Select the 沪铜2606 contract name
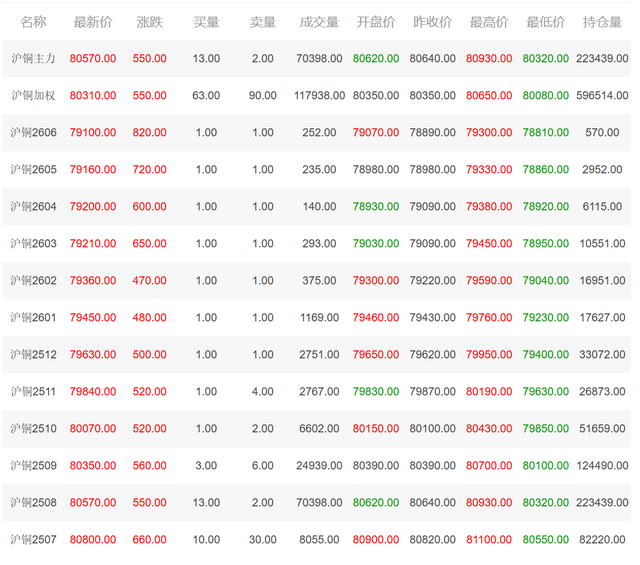The image size is (640, 565). 33,132
